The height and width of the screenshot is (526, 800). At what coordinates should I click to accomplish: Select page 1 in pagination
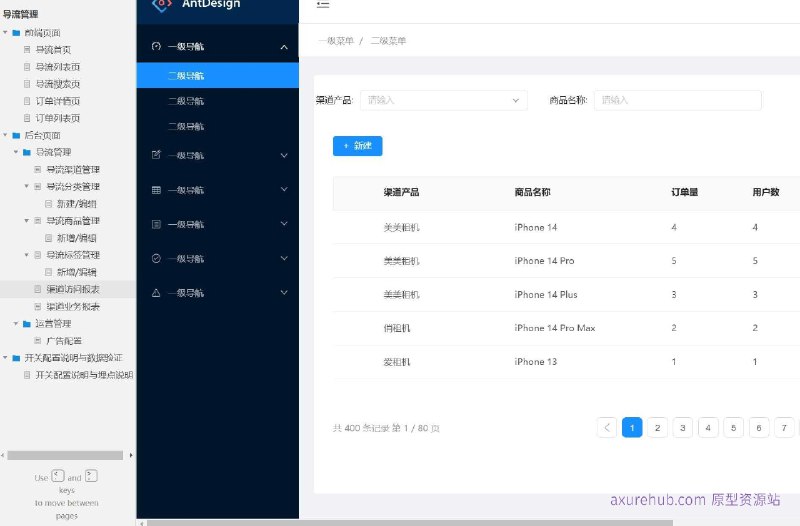tap(632, 428)
